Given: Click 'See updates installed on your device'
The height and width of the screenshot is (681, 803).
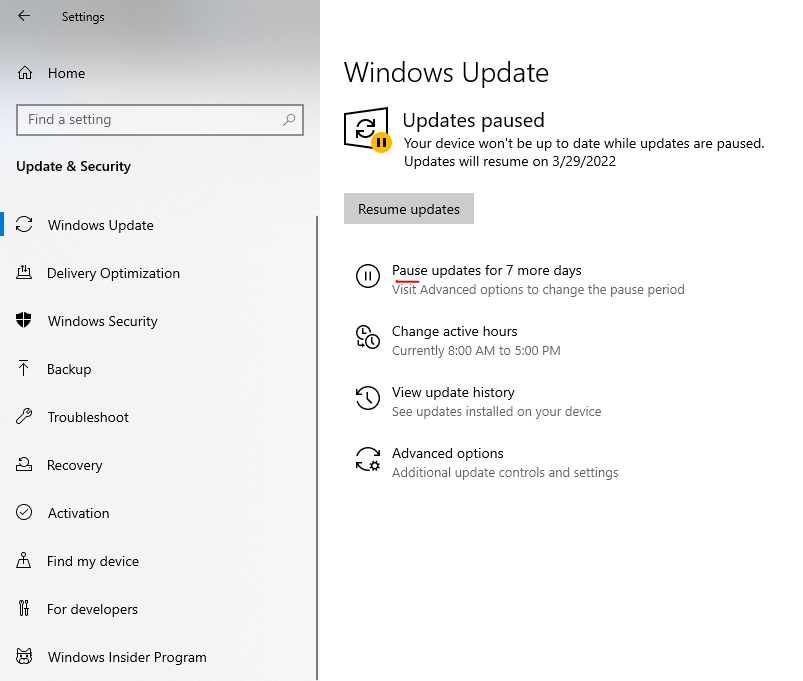Looking at the screenshot, I should tap(496, 412).
